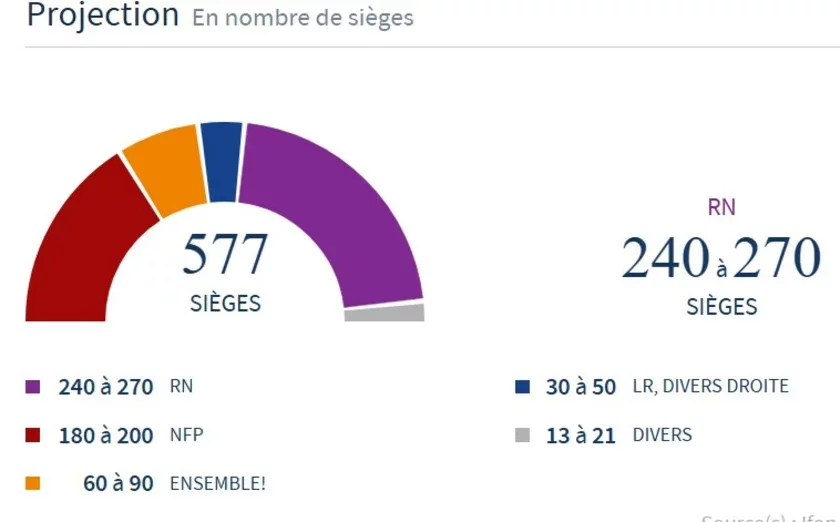Click the purple RN legend square
The height and width of the screenshot is (522, 840).
point(32,387)
